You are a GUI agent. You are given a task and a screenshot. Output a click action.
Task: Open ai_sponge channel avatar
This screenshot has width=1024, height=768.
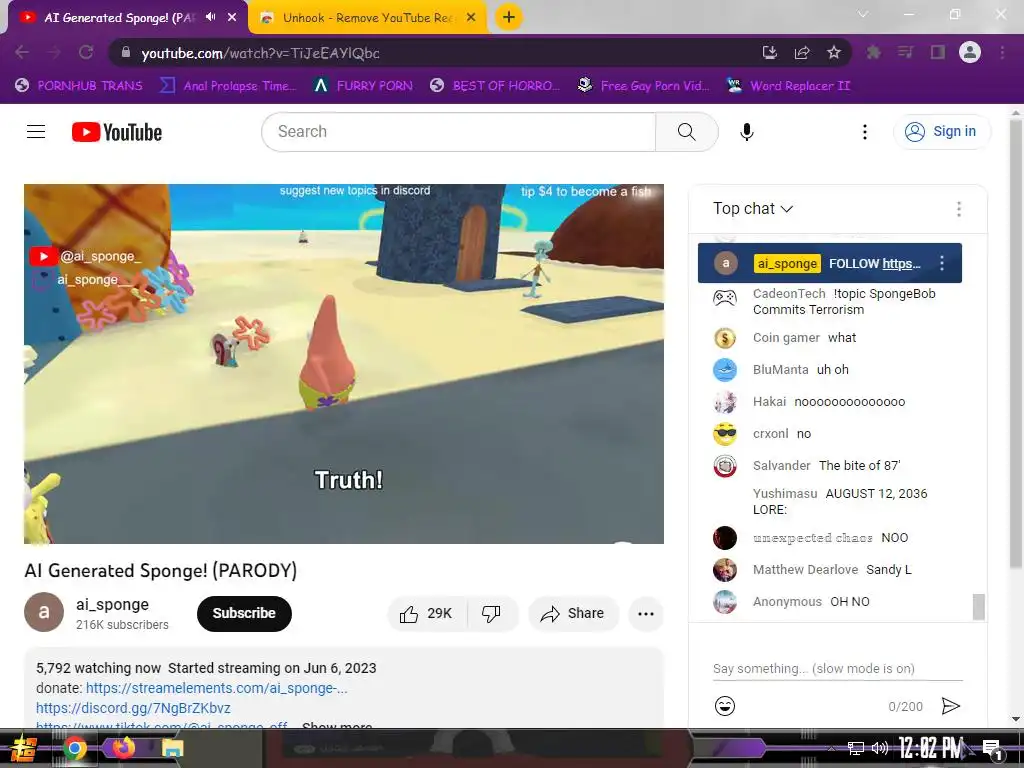point(44,612)
